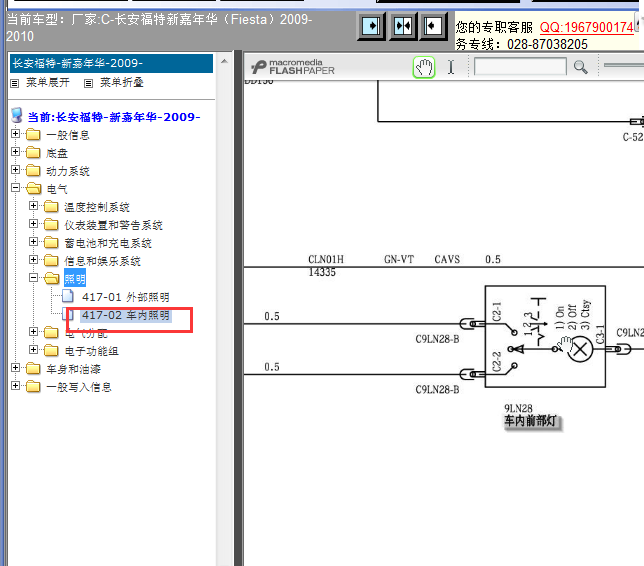The height and width of the screenshot is (566, 644).
Task: Click the computer icon beside 当前:长安福特
Action: pos(17,115)
